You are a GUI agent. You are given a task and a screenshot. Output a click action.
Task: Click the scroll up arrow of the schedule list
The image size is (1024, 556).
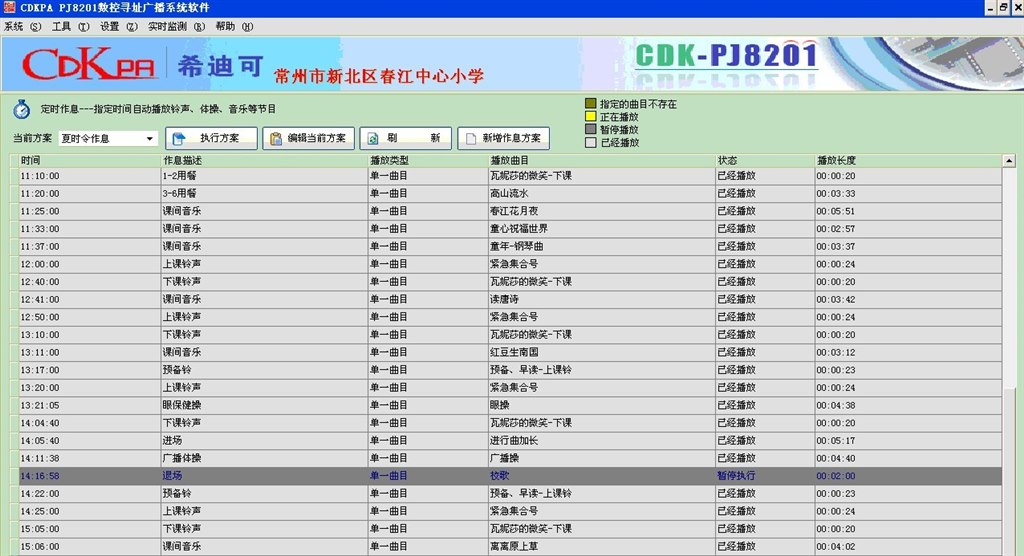(1008, 161)
